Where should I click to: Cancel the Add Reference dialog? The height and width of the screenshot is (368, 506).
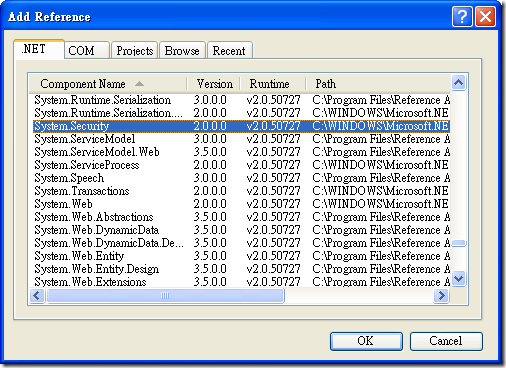(446, 341)
